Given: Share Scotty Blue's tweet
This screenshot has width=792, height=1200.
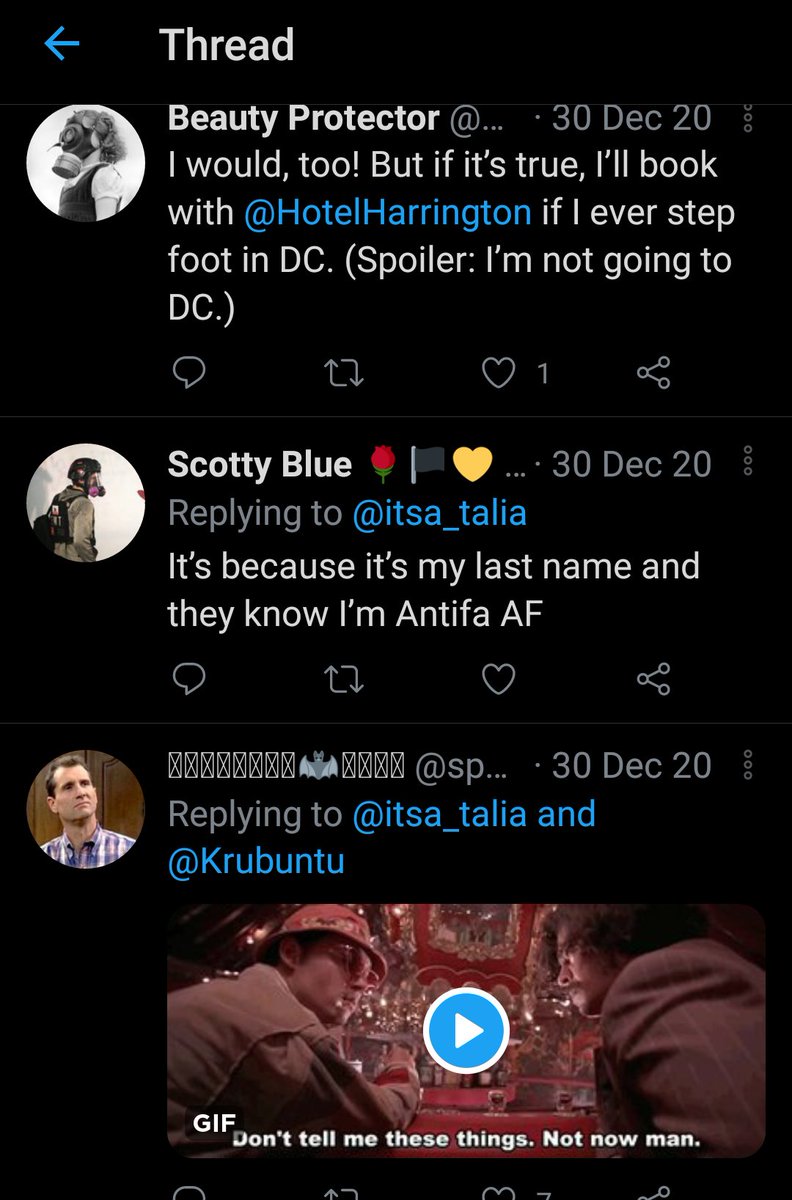Looking at the screenshot, I should (x=653, y=680).
